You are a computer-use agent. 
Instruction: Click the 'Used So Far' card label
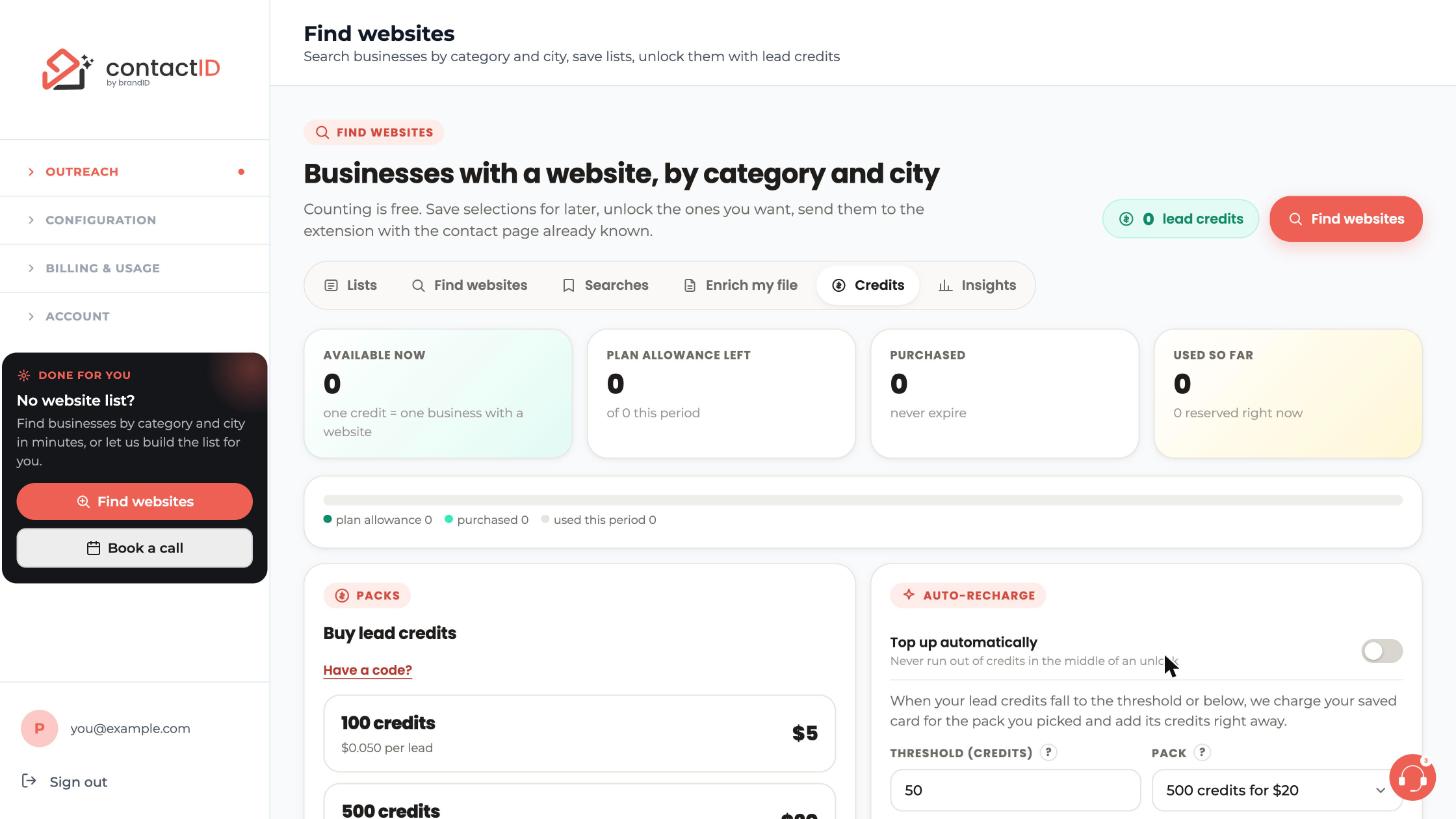(1213, 355)
